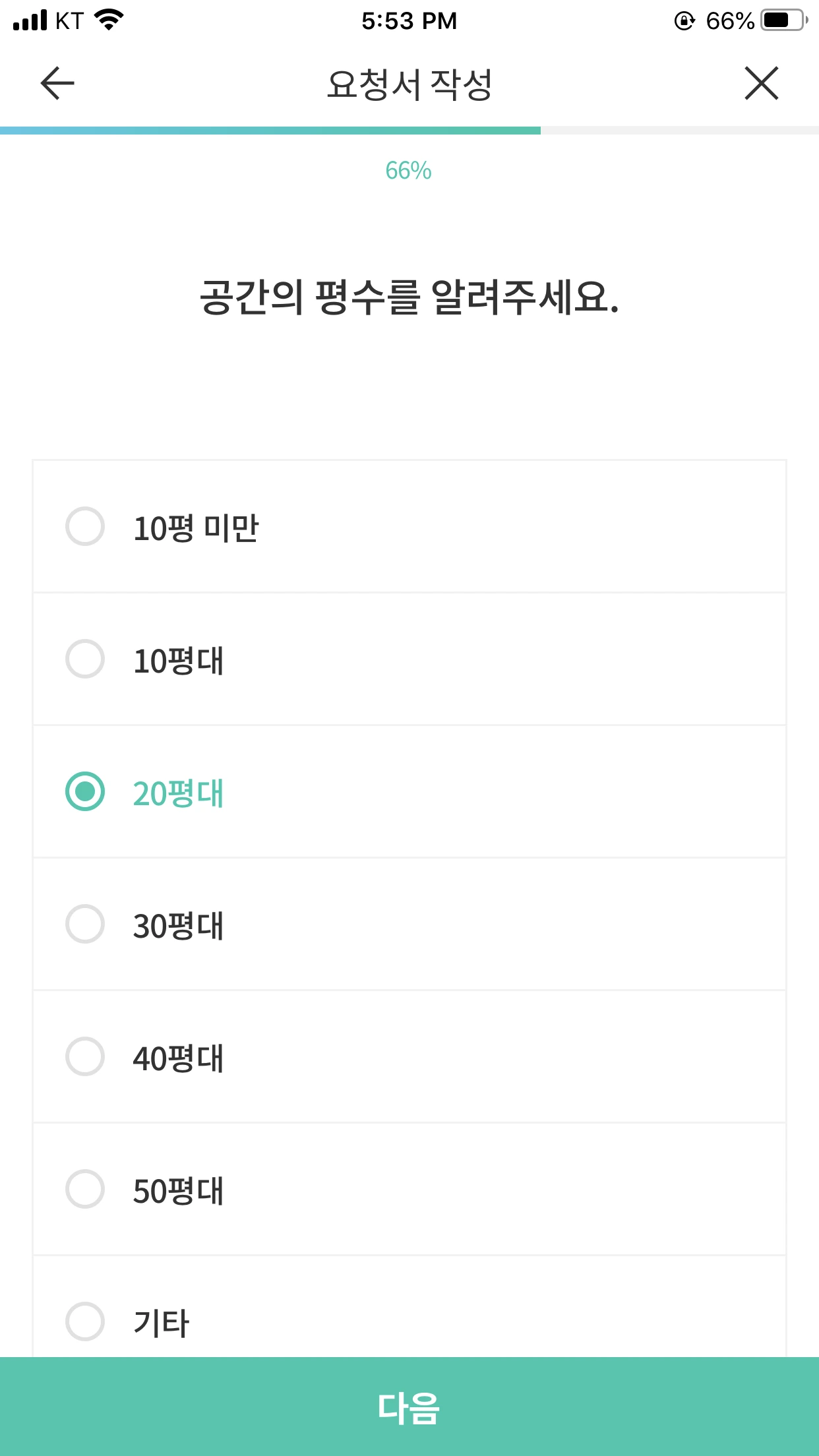The height and width of the screenshot is (1456, 819).
Task: Select the 10평 미만 radio button
Action: [x=85, y=526]
